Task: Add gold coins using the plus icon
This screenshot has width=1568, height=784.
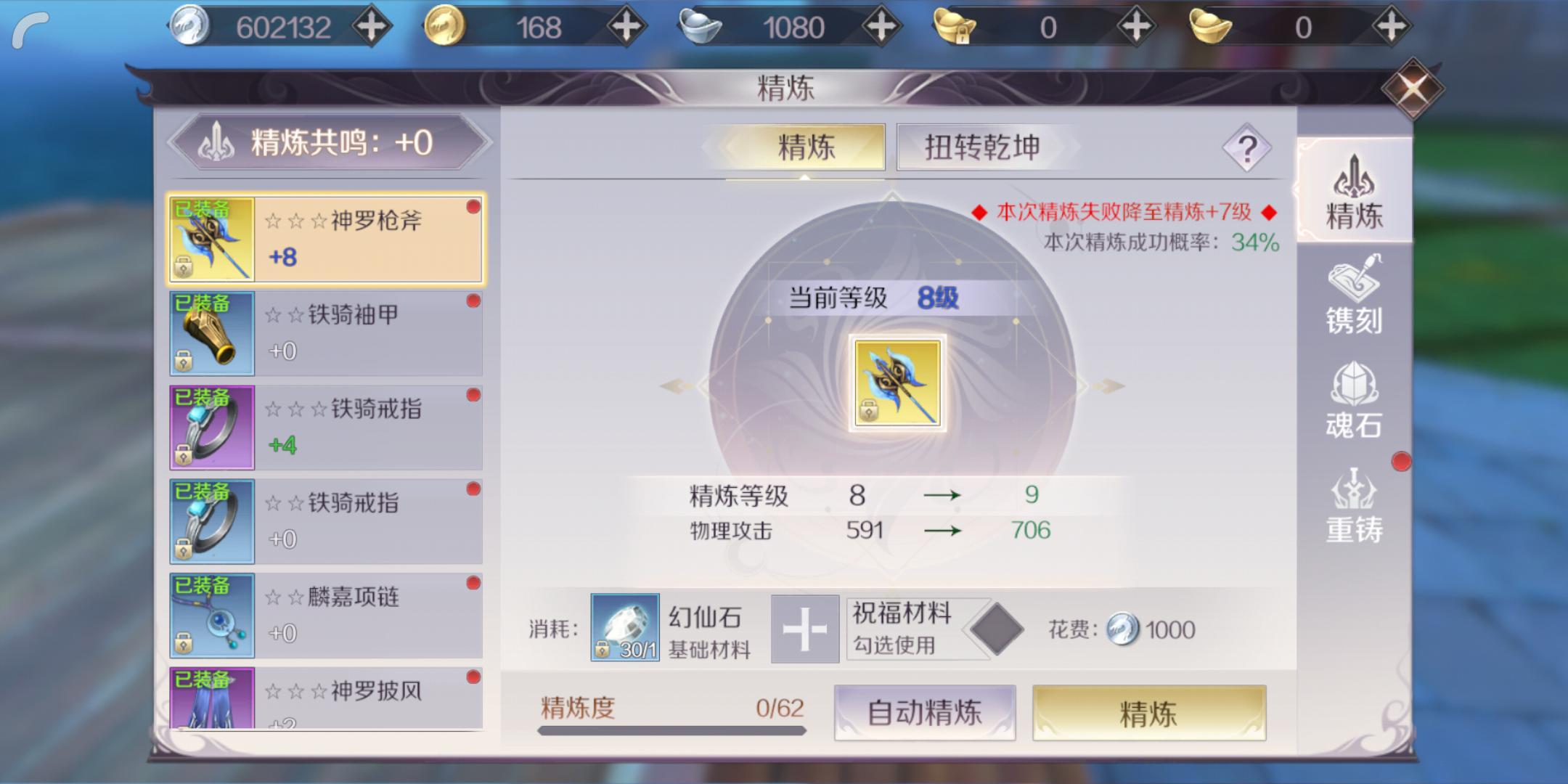Action: click(x=626, y=27)
